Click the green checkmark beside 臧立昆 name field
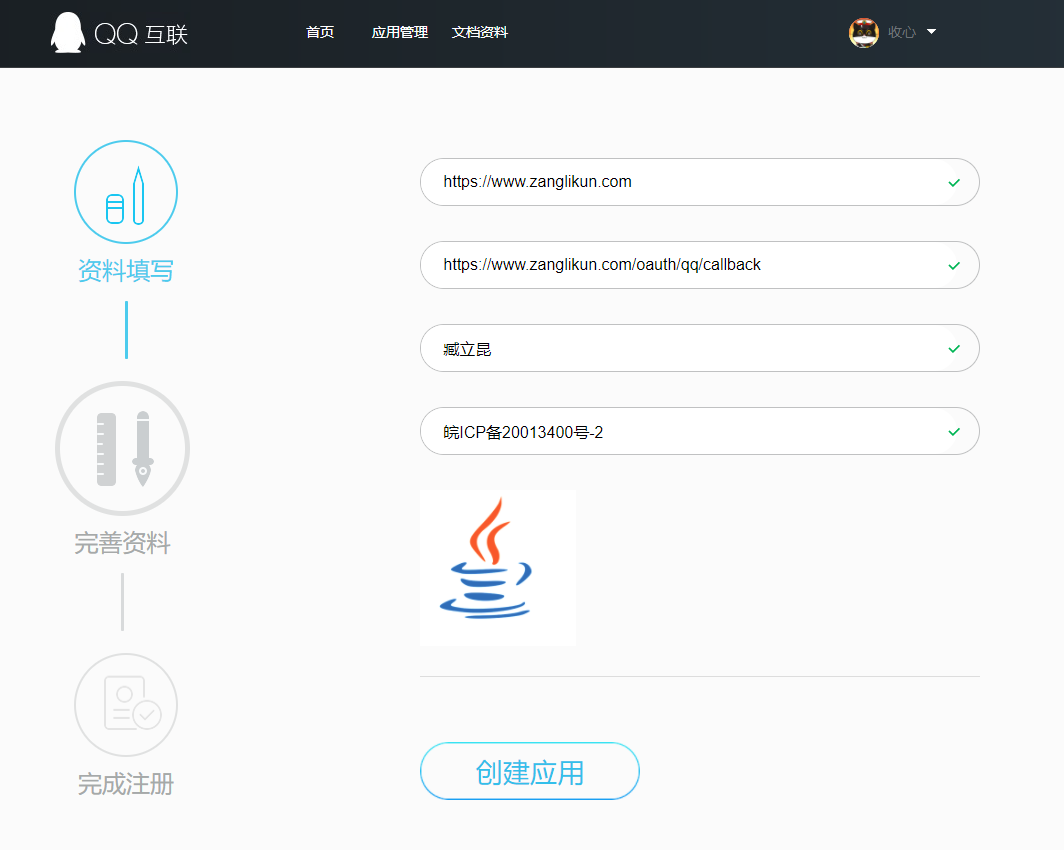The image size is (1064, 850). [x=954, y=349]
